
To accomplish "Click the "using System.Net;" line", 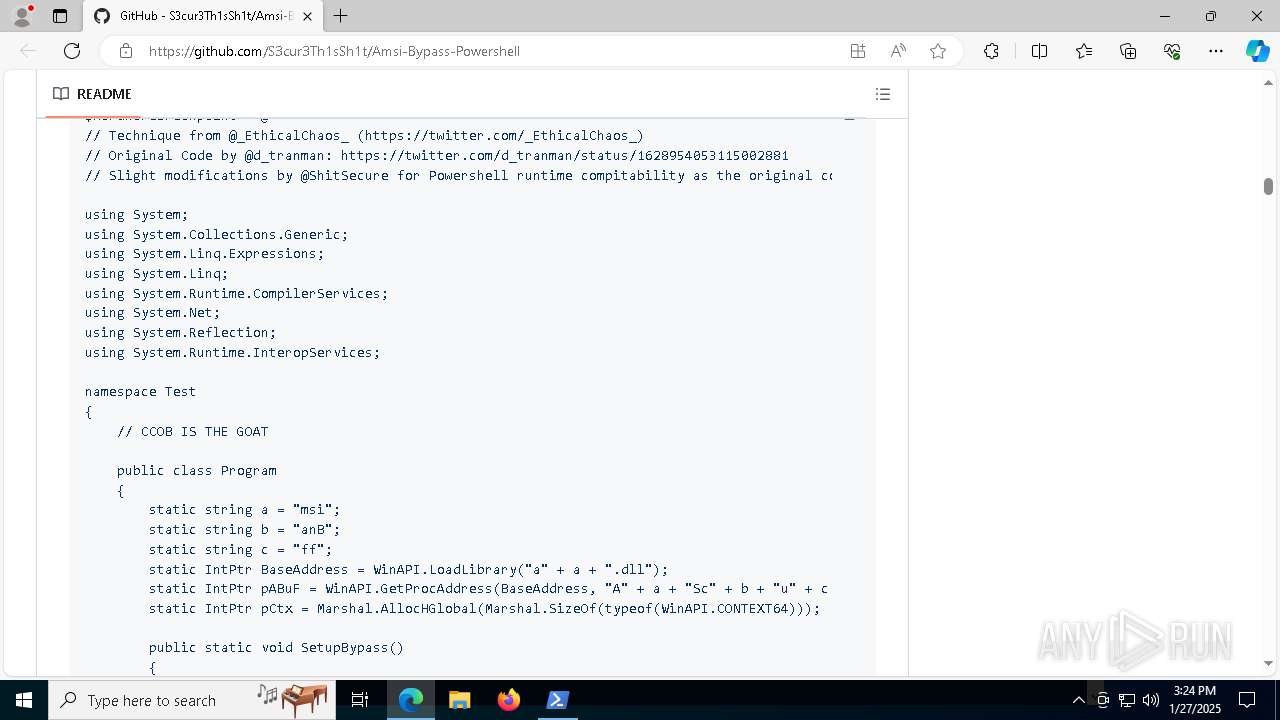I will pyautogui.click(x=153, y=313).
